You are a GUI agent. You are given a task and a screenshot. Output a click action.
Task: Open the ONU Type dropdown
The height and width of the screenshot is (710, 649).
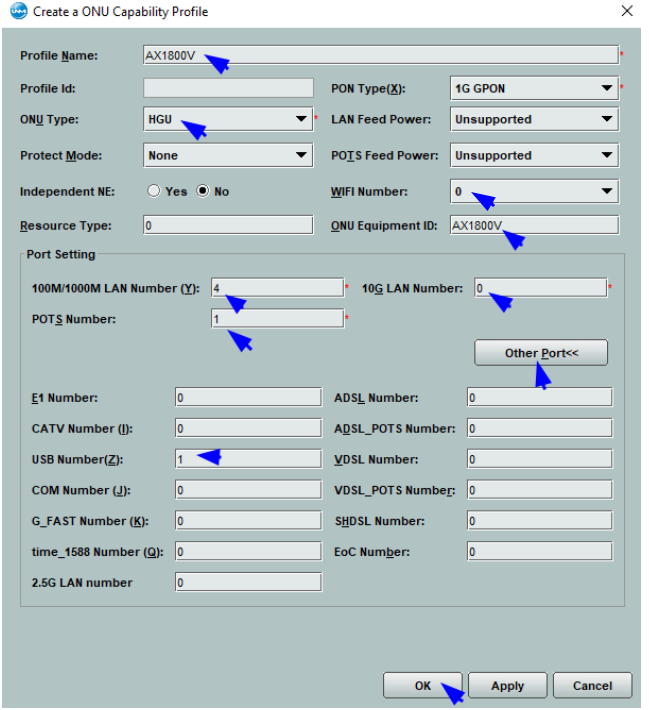point(228,119)
